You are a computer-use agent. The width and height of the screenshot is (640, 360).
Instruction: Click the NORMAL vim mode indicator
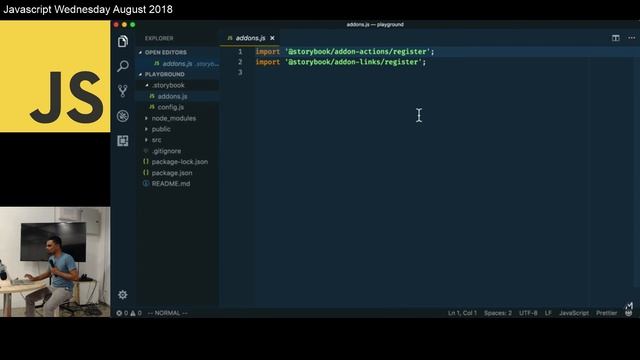pyautogui.click(x=167, y=313)
